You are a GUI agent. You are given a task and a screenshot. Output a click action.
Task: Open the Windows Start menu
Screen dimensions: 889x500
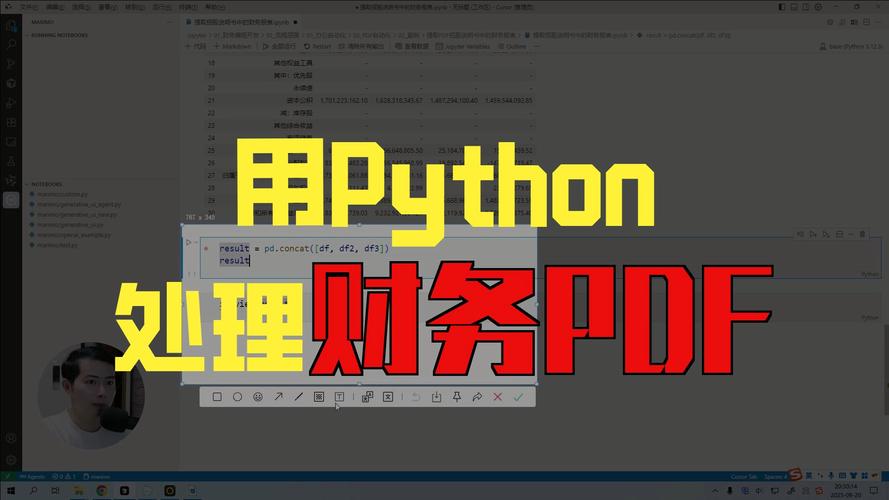11,490
